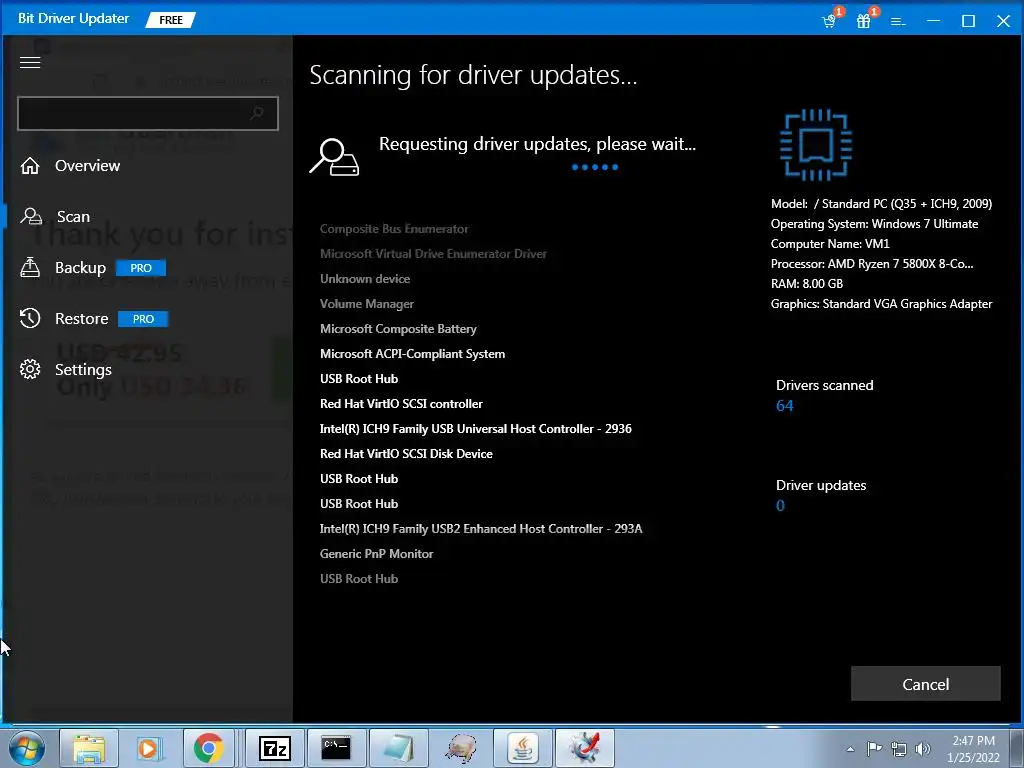Viewport: 1024px width, 768px height.
Task: Open Google Chrome from taskbar
Action: click(x=208, y=748)
